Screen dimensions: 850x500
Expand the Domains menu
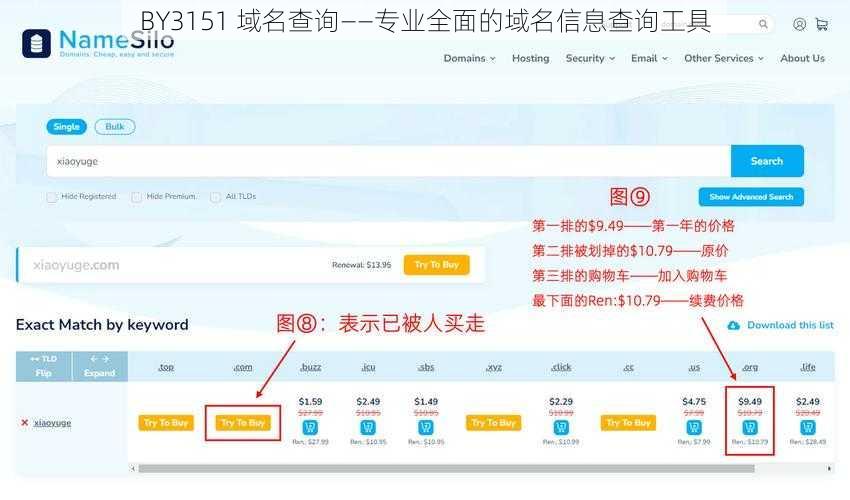[469, 59]
